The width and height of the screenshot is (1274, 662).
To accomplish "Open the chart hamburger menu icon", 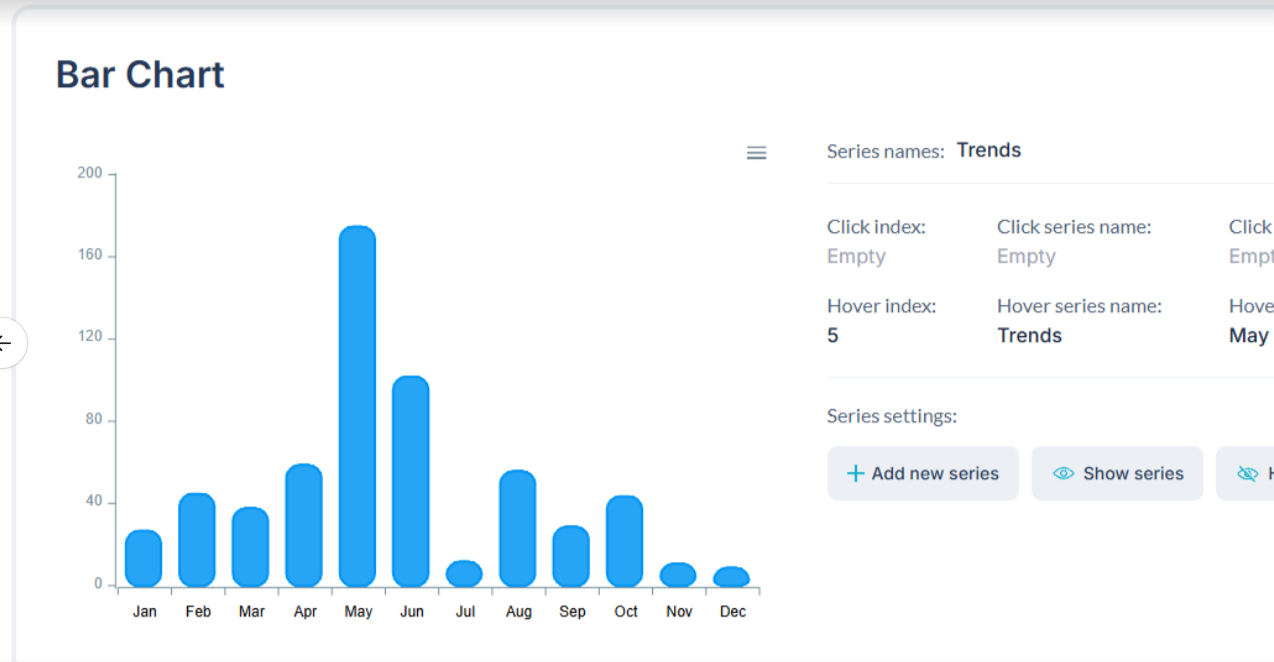I will point(757,153).
